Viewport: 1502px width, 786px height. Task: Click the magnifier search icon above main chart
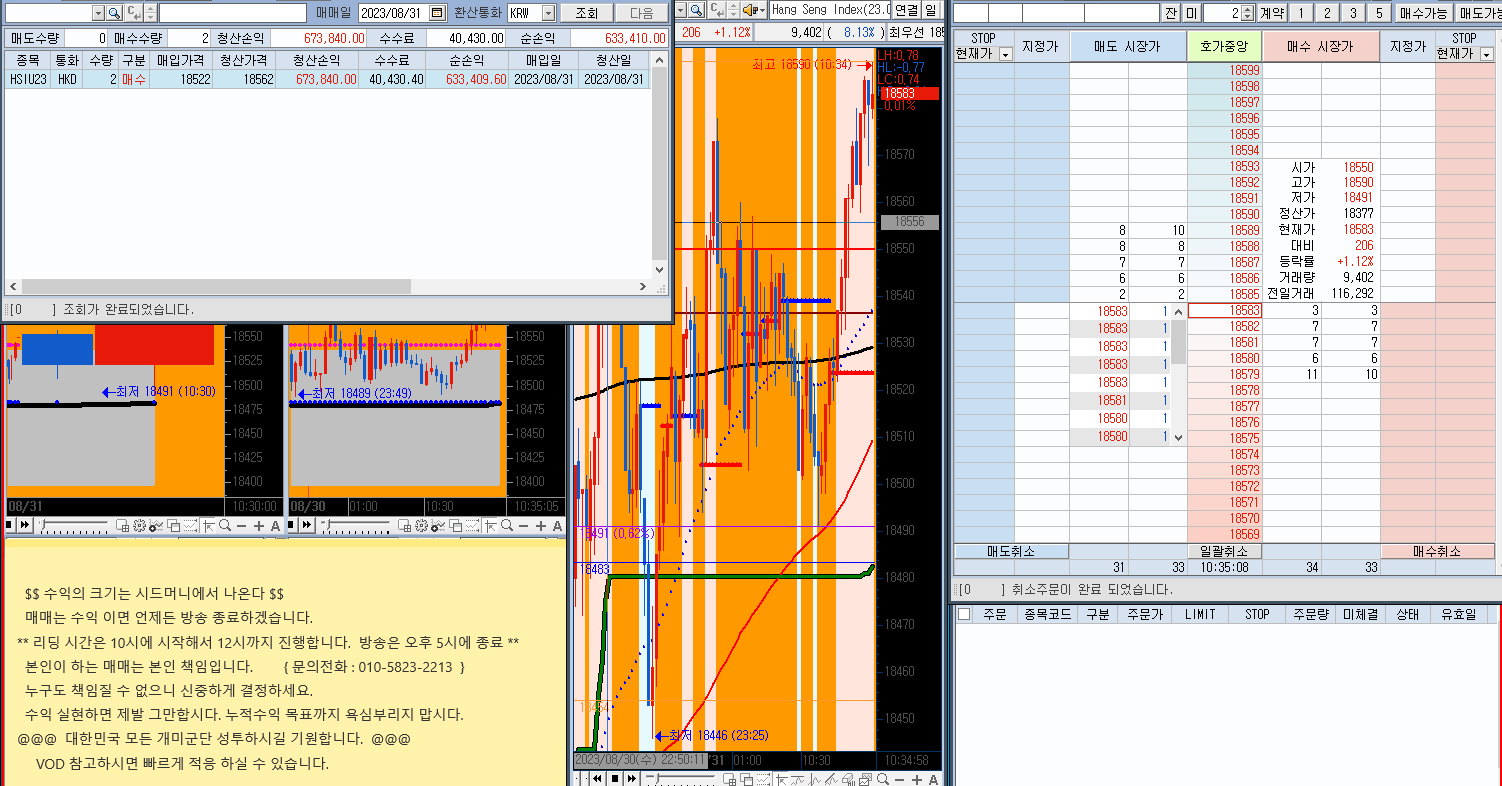click(x=696, y=11)
